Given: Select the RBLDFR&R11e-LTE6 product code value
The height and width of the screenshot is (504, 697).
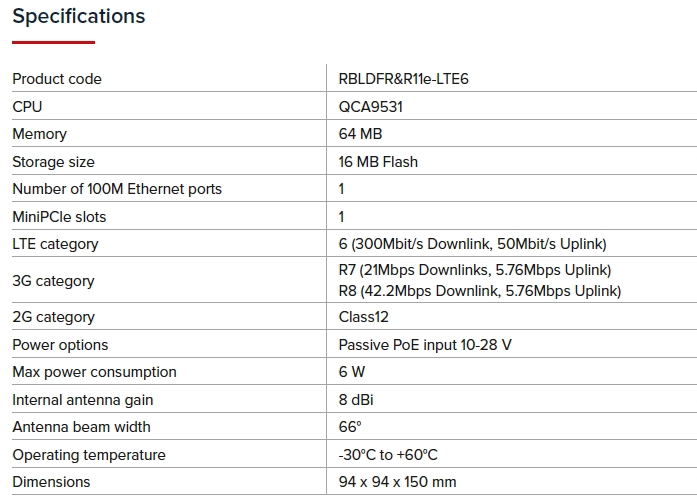Looking at the screenshot, I should pyautogui.click(x=404, y=79).
